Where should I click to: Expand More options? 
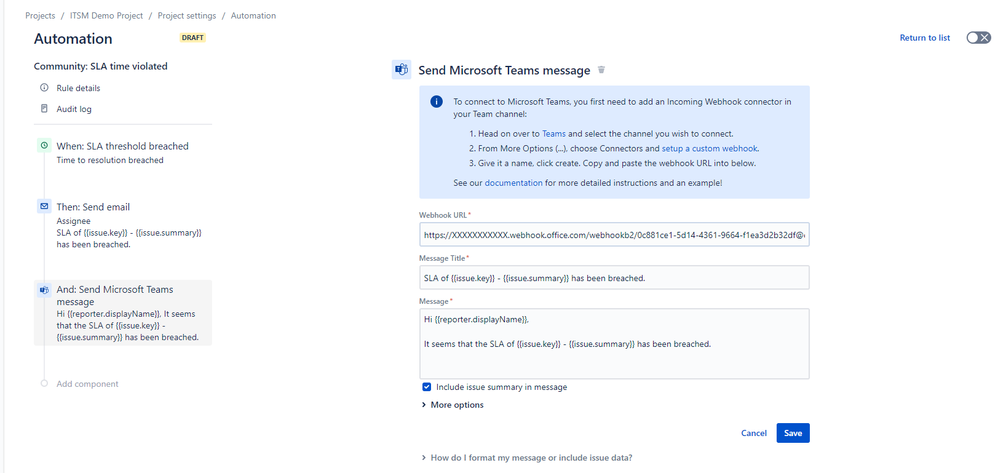(x=453, y=405)
